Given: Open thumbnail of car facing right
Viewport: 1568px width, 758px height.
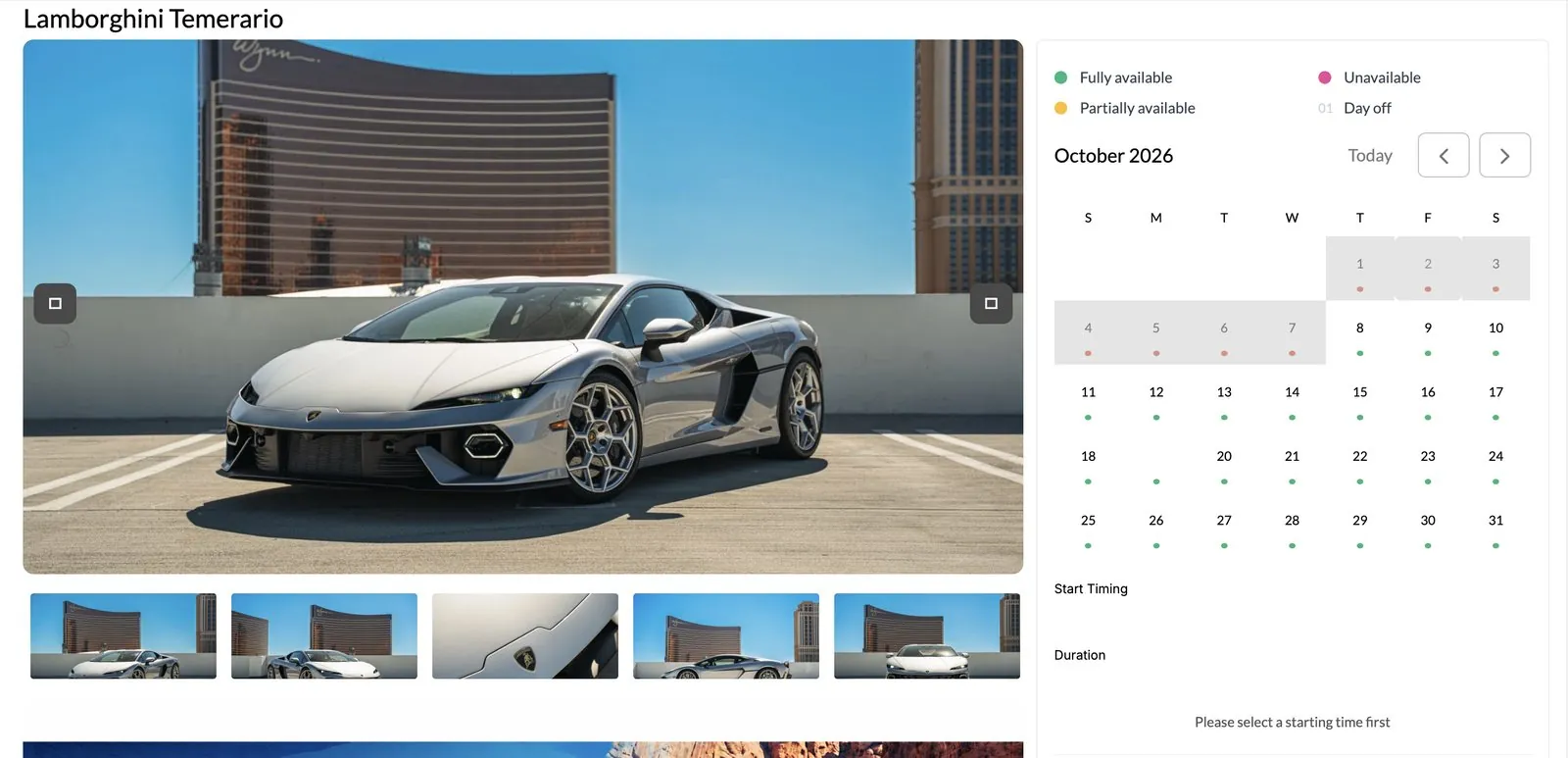Looking at the screenshot, I should point(324,635).
